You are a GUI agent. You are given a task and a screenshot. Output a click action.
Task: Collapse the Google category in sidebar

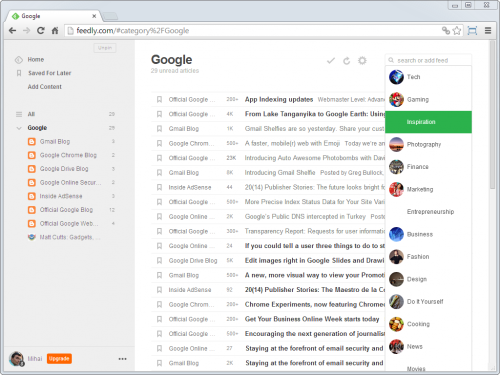pyautogui.click(x=19, y=128)
